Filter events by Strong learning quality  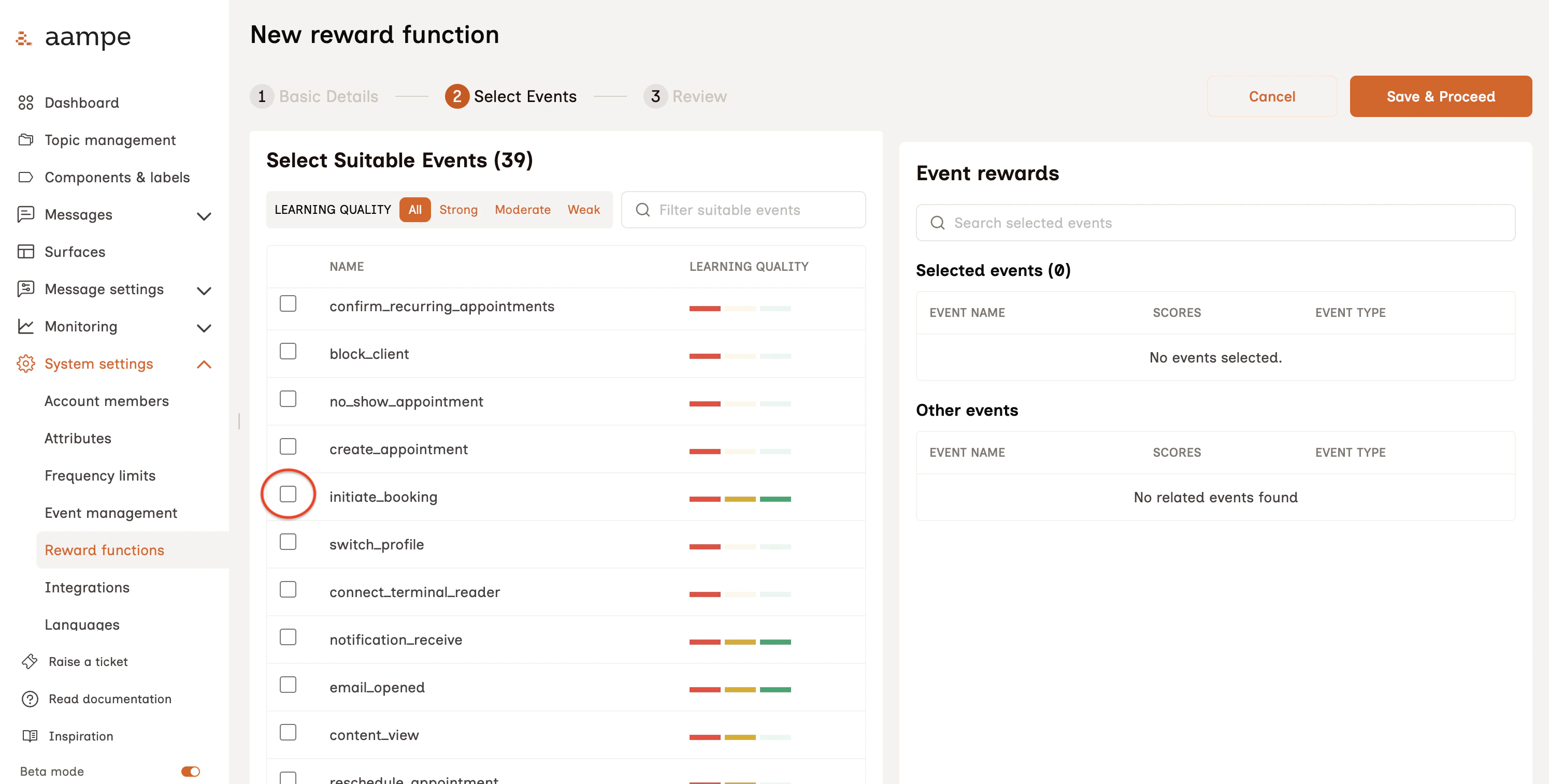(x=458, y=209)
